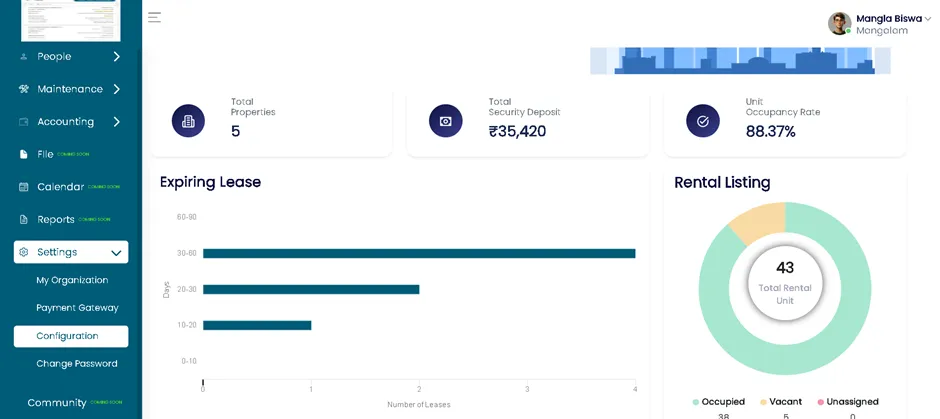940x419 pixels.
Task: Expand the People submenu chevron
Action: pyautogui.click(x=116, y=56)
